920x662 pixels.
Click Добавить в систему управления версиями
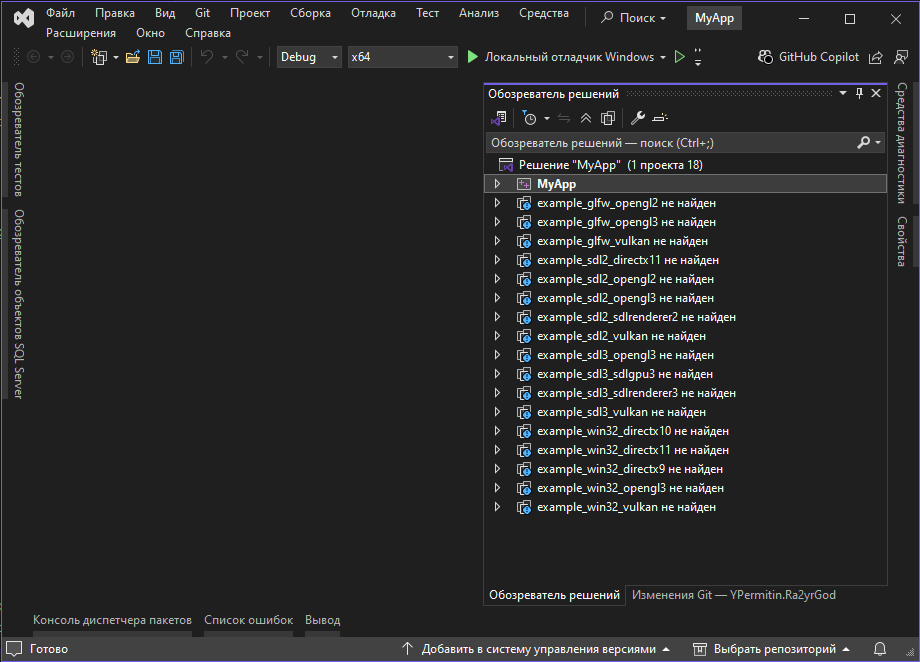coord(536,649)
